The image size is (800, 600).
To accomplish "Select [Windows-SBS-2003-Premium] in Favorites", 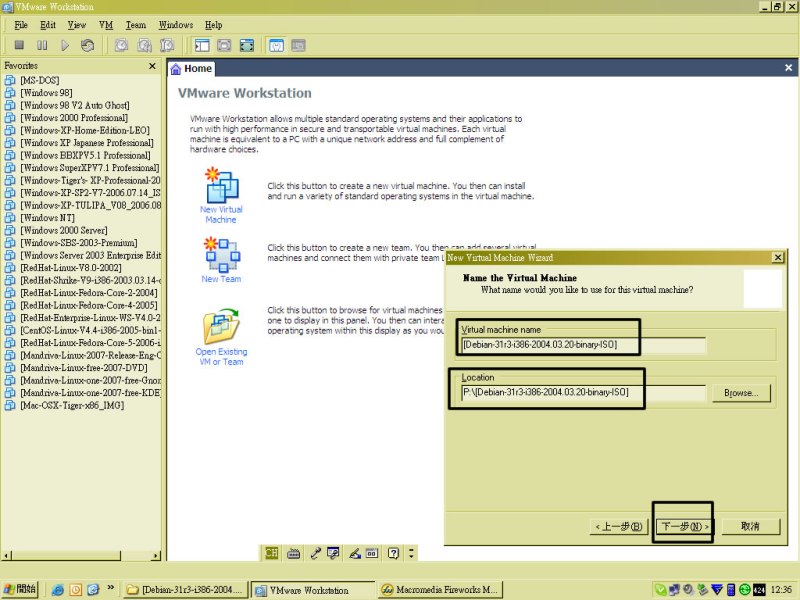I will pos(79,243).
